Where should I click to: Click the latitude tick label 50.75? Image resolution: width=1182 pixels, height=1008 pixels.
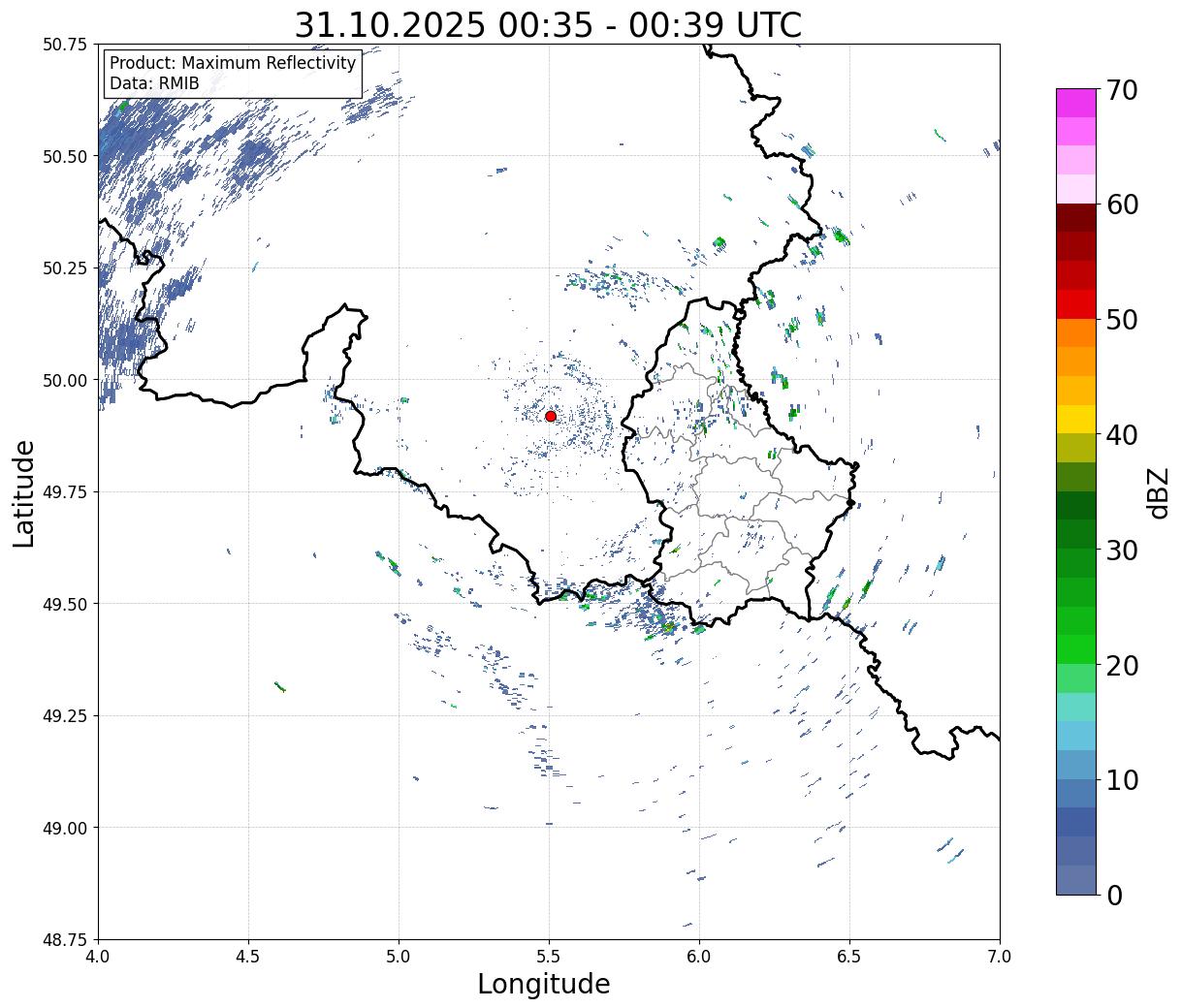tap(65, 45)
